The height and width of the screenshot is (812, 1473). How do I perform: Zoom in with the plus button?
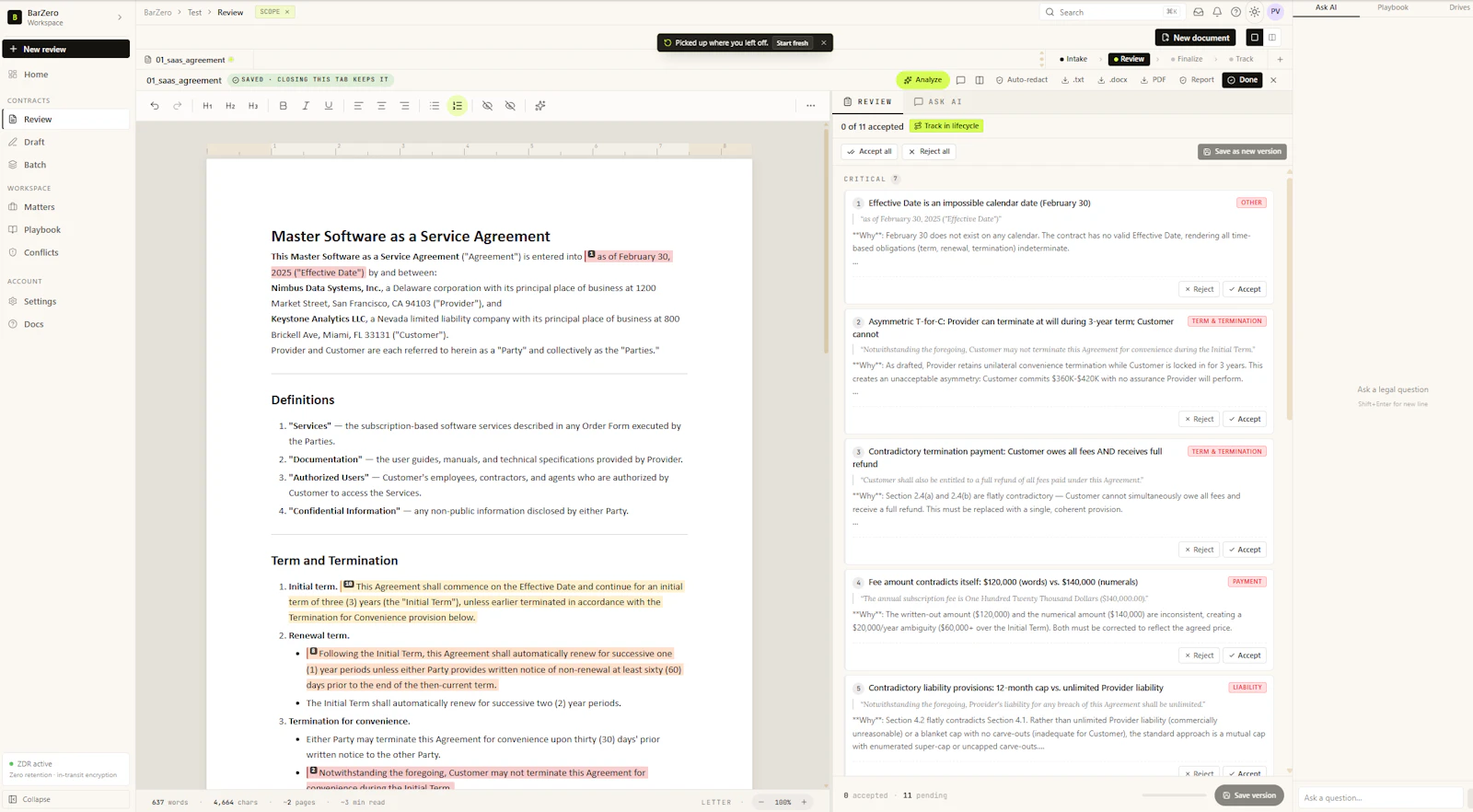point(804,802)
